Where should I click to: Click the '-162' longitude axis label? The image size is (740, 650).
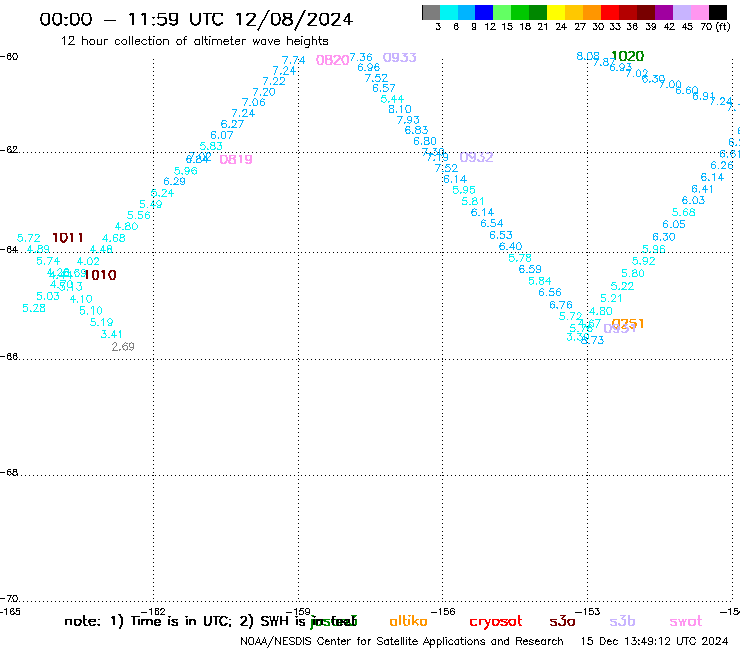(x=153, y=612)
